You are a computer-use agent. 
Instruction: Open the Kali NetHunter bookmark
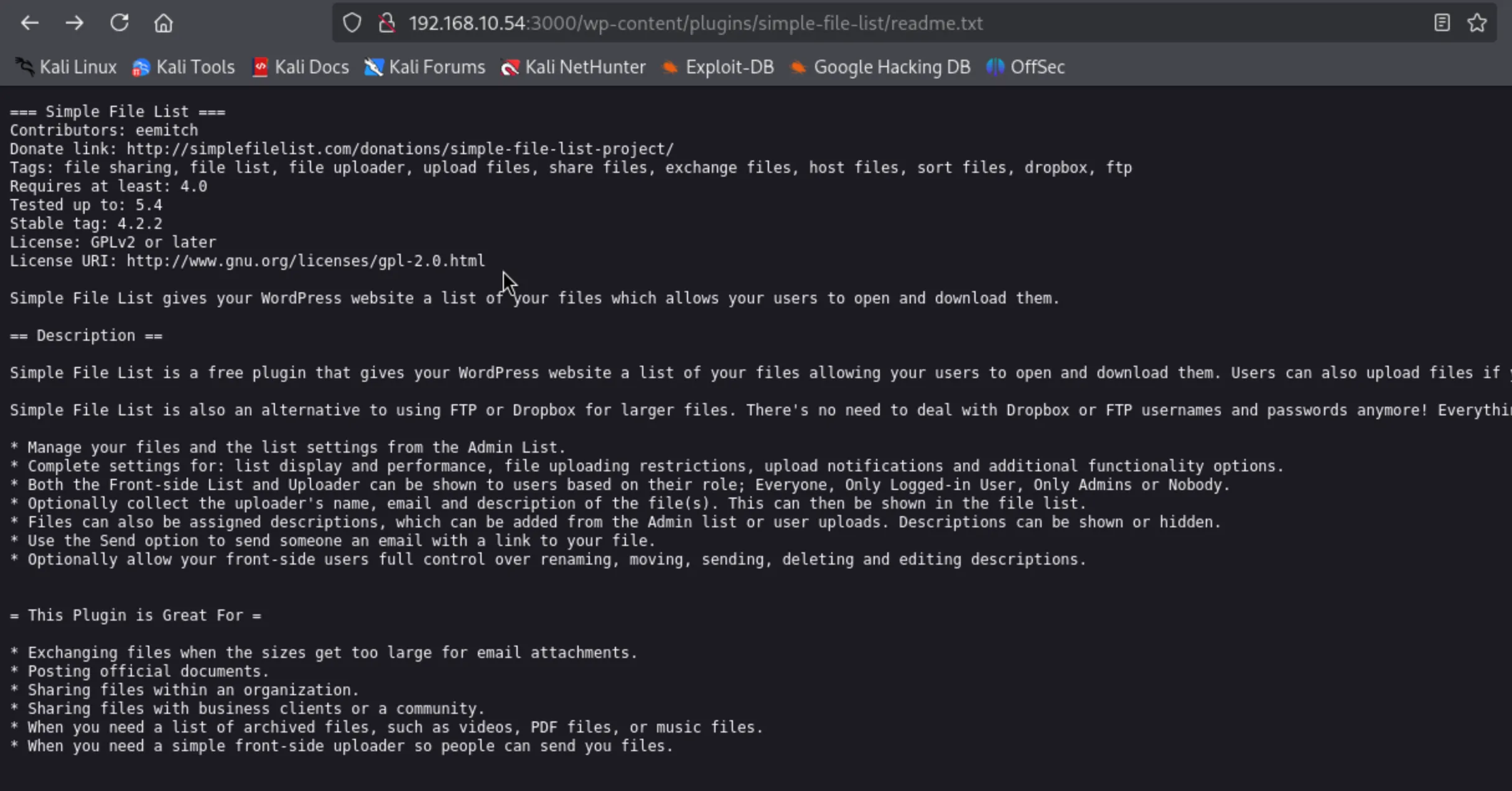(573, 67)
